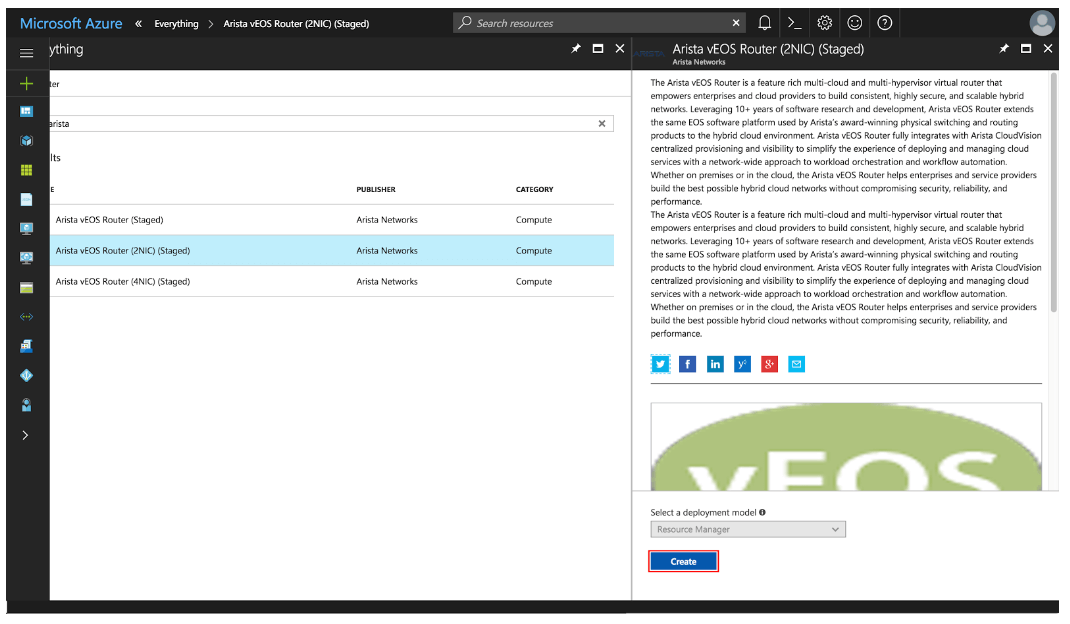
Task: Share on LinkedIn
Action: 714,364
